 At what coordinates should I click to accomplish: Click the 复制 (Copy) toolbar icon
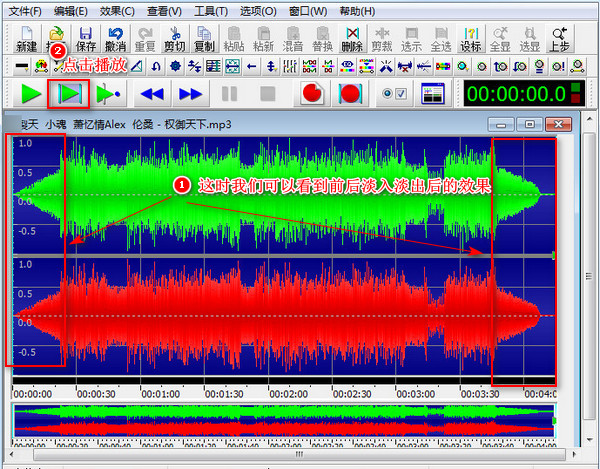(x=204, y=39)
